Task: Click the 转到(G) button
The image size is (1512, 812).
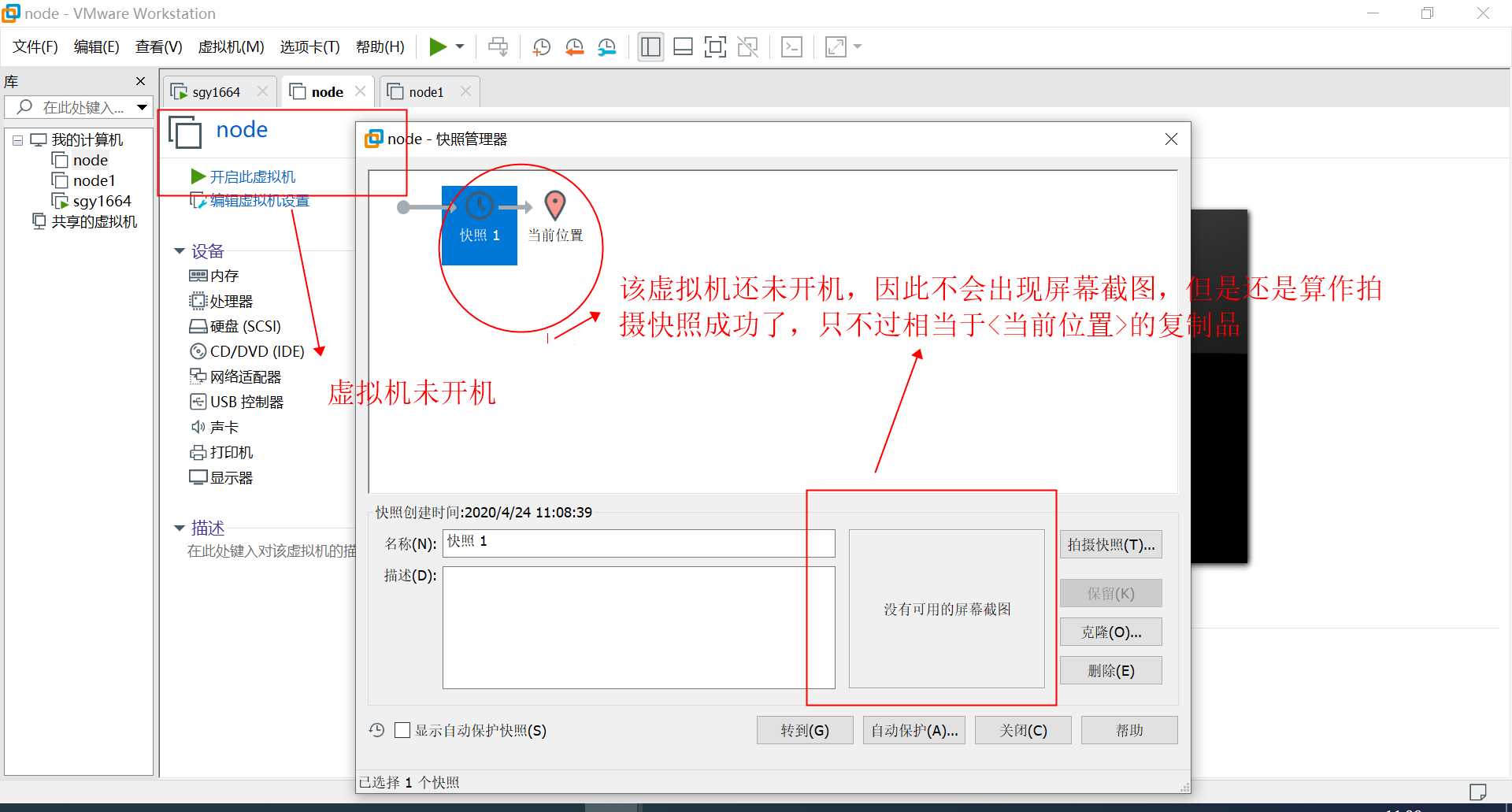Action: click(805, 730)
